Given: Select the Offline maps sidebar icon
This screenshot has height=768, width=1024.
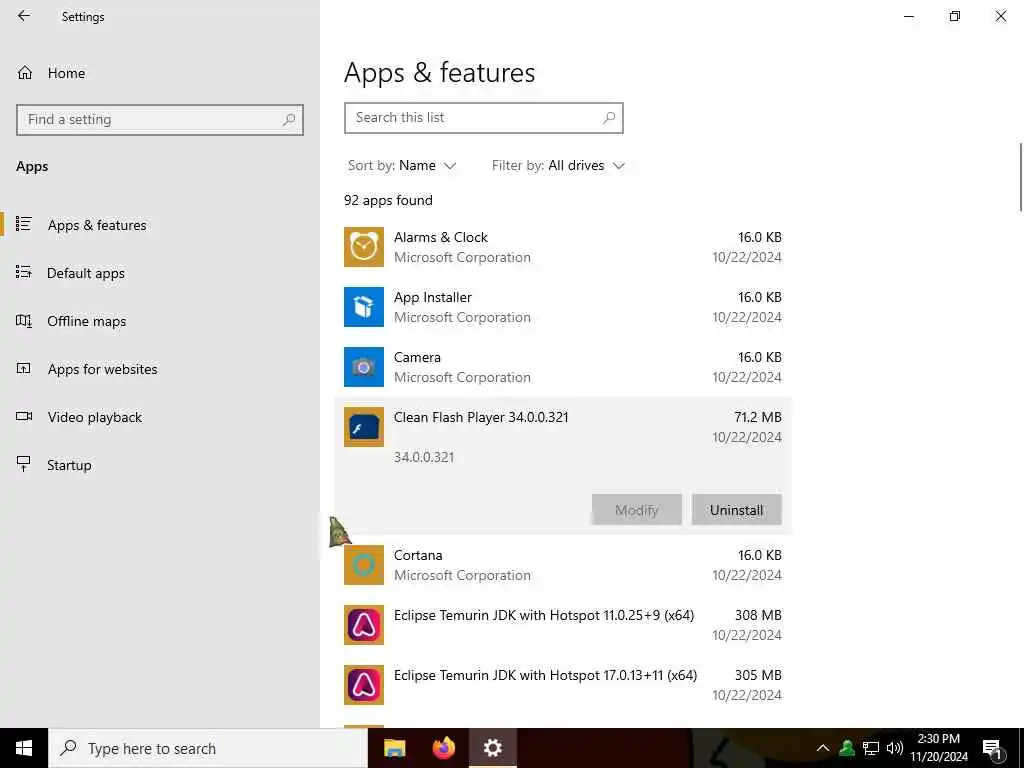Looking at the screenshot, I should [x=24, y=321].
